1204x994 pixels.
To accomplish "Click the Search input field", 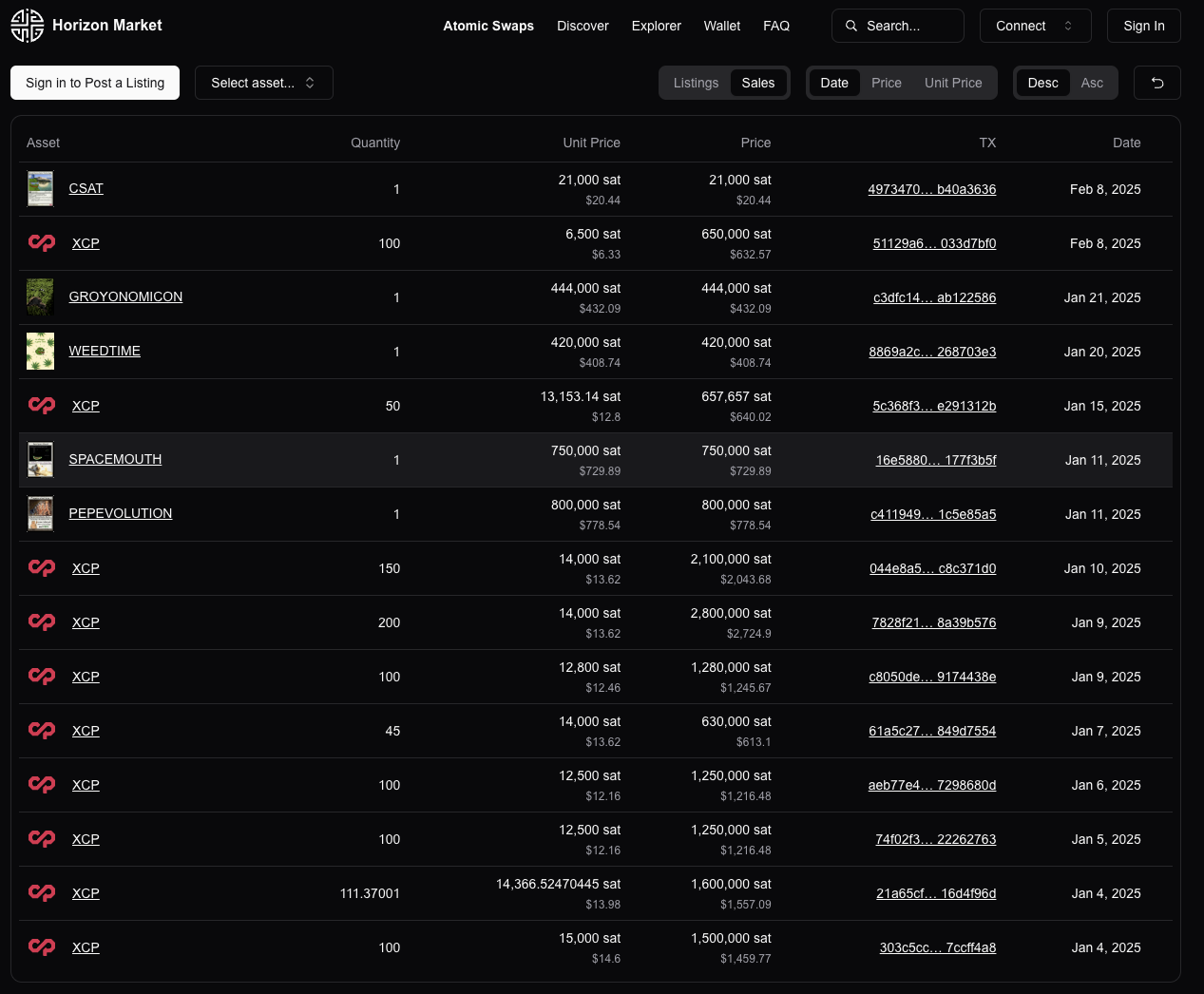I will 898,26.
